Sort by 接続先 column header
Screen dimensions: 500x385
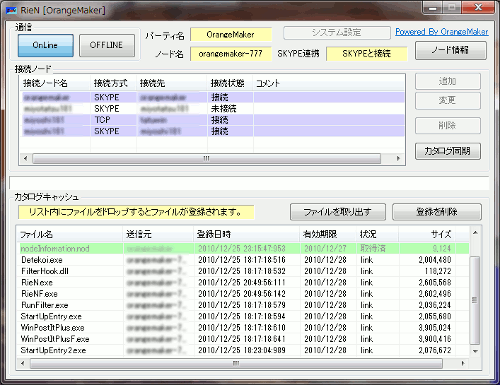pos(172,83)
